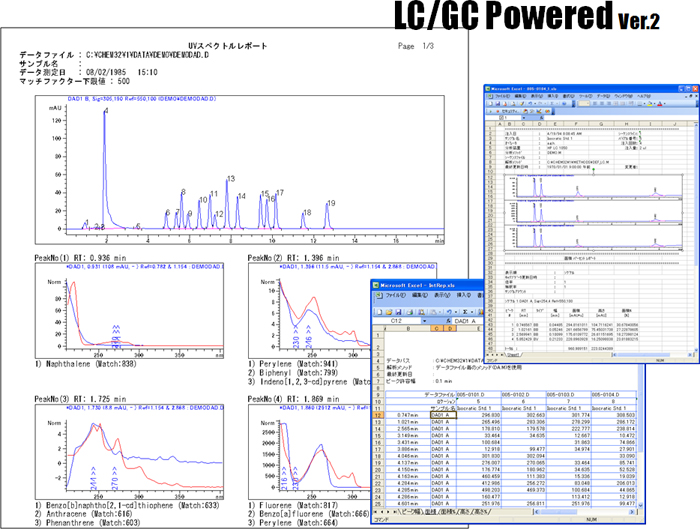Open font size combo box in 005-0104 toolbar
Screen dimensions: 700x529
[x=584, y=104]
